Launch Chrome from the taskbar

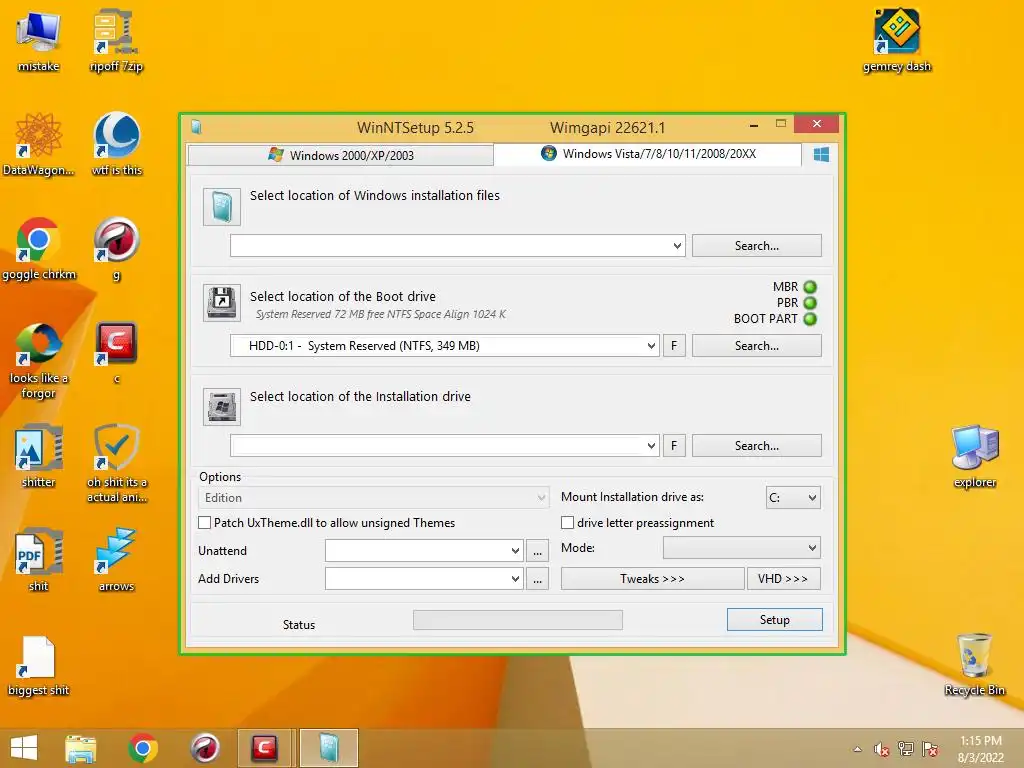[x=142, y=748]
